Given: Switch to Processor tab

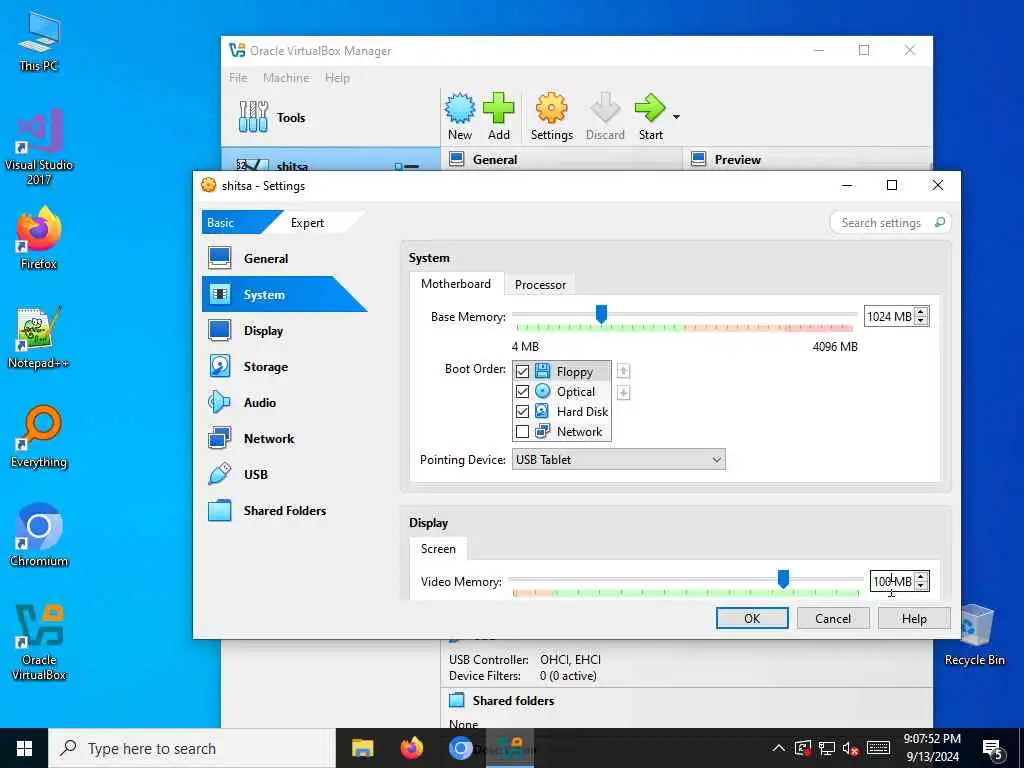Looking at the screenshot, I should pos(540,285).
